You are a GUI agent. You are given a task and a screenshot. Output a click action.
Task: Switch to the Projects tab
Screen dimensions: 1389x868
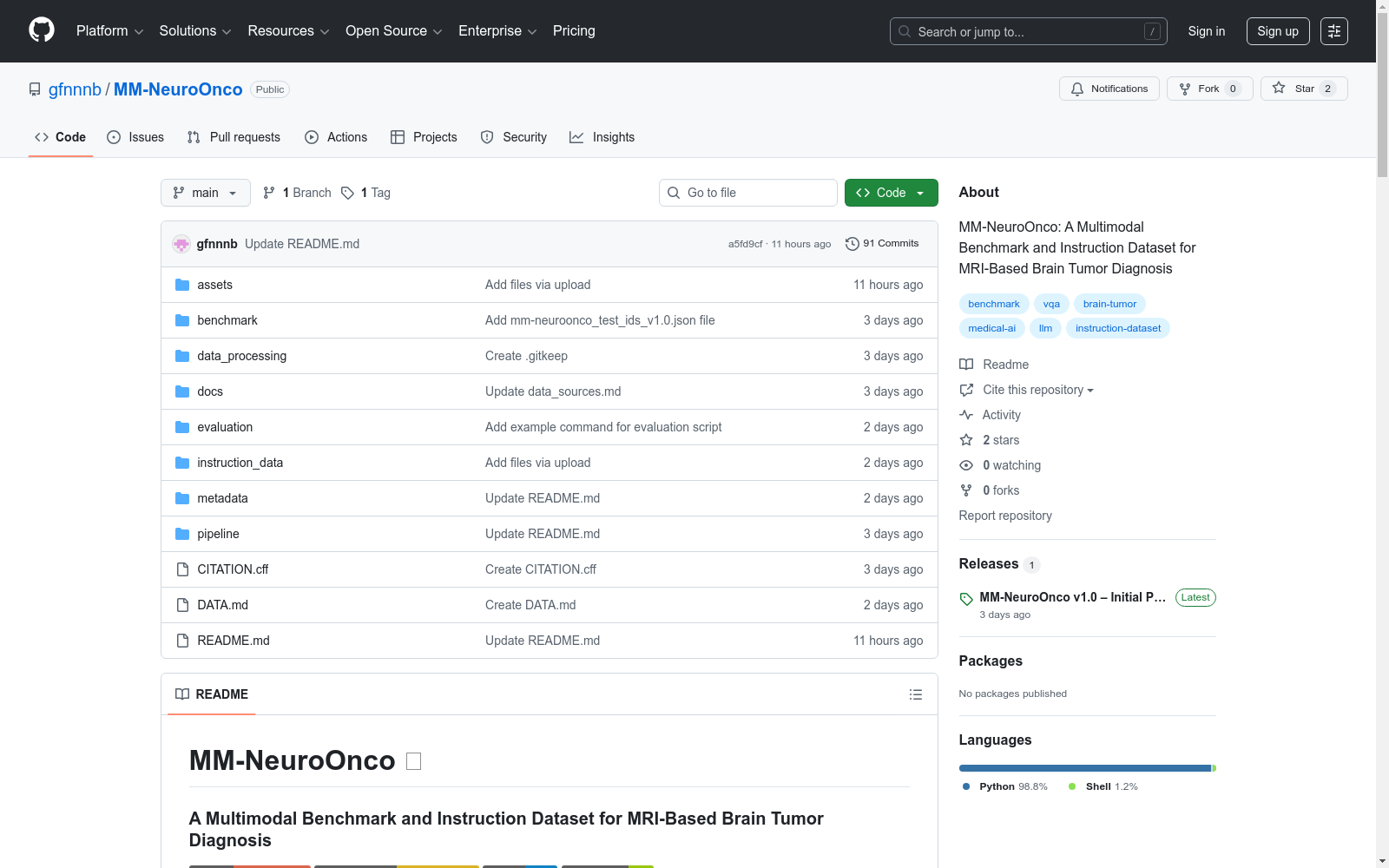point(424,137)
